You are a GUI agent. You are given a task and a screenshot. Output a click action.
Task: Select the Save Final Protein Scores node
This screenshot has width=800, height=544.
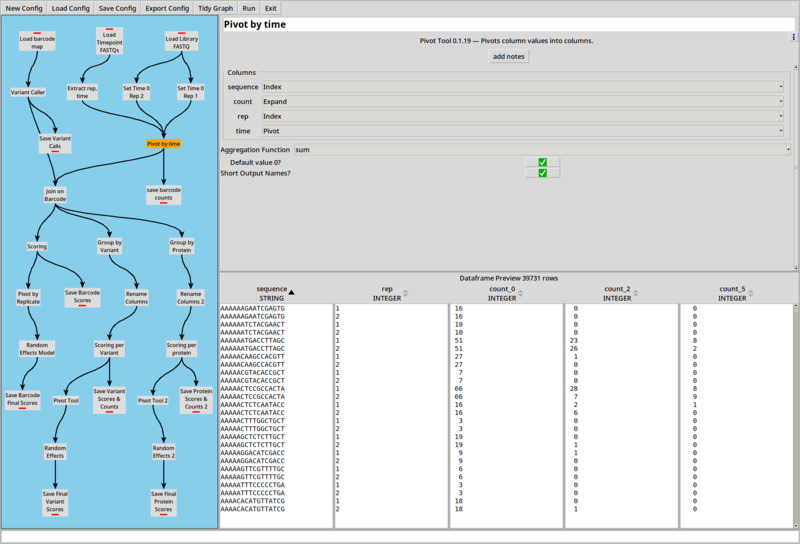click(164, 503)
